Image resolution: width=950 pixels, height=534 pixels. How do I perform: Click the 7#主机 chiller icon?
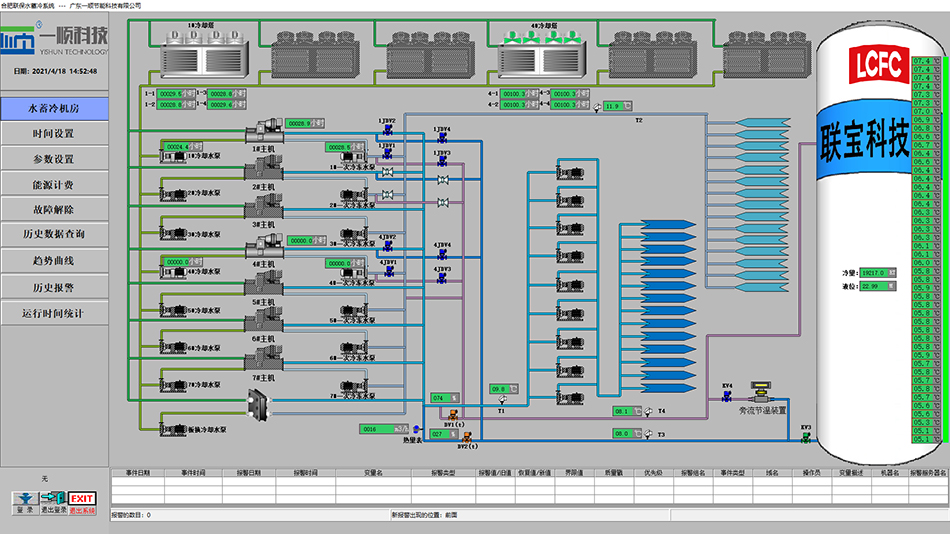(x=264, y=359)
